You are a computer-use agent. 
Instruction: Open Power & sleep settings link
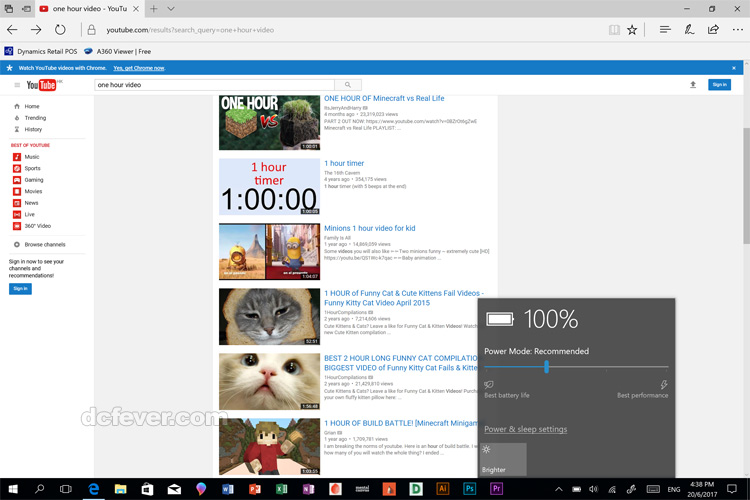(526, 429)
